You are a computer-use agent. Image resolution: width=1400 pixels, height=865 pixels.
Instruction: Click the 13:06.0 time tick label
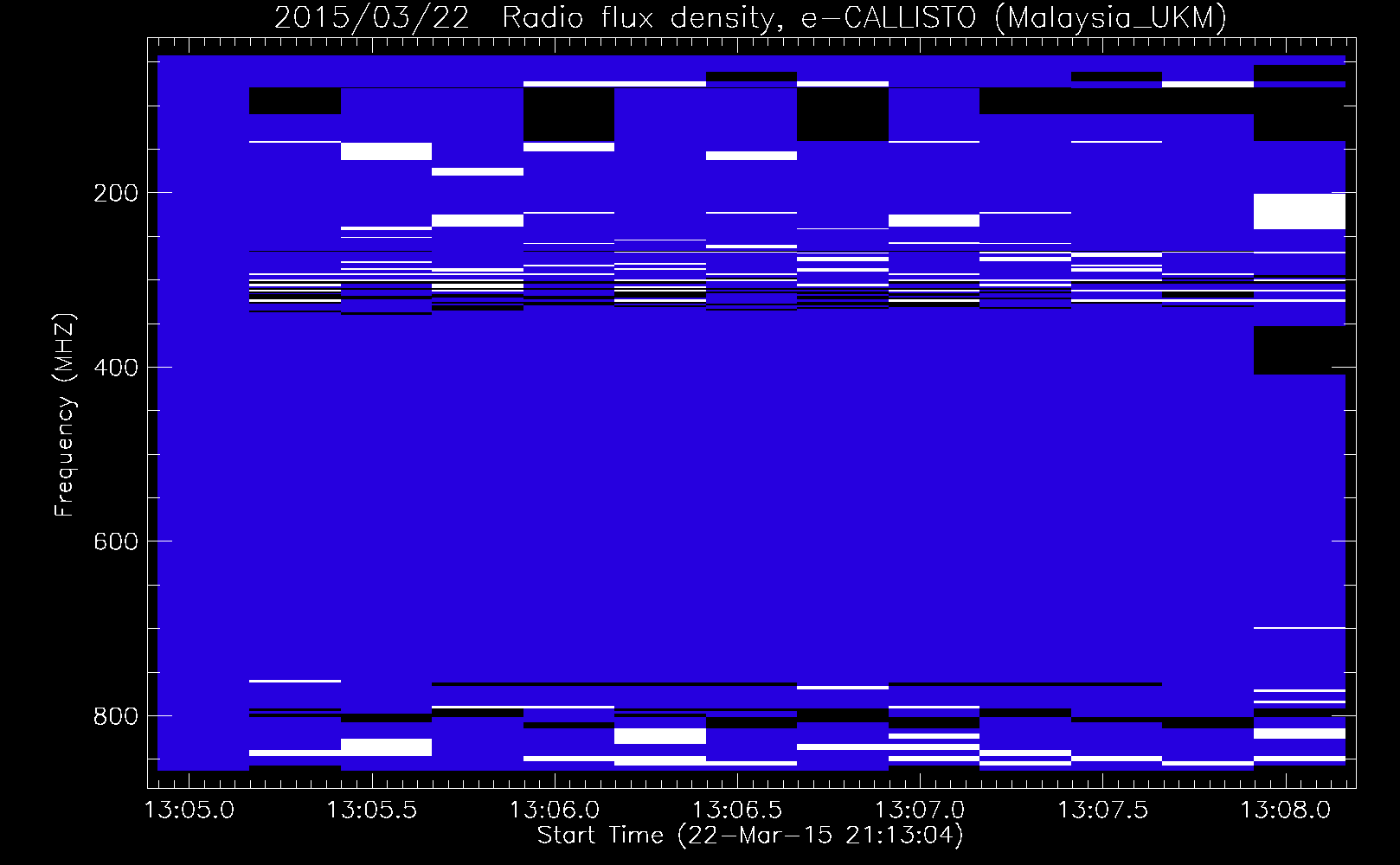pos(554,811)
